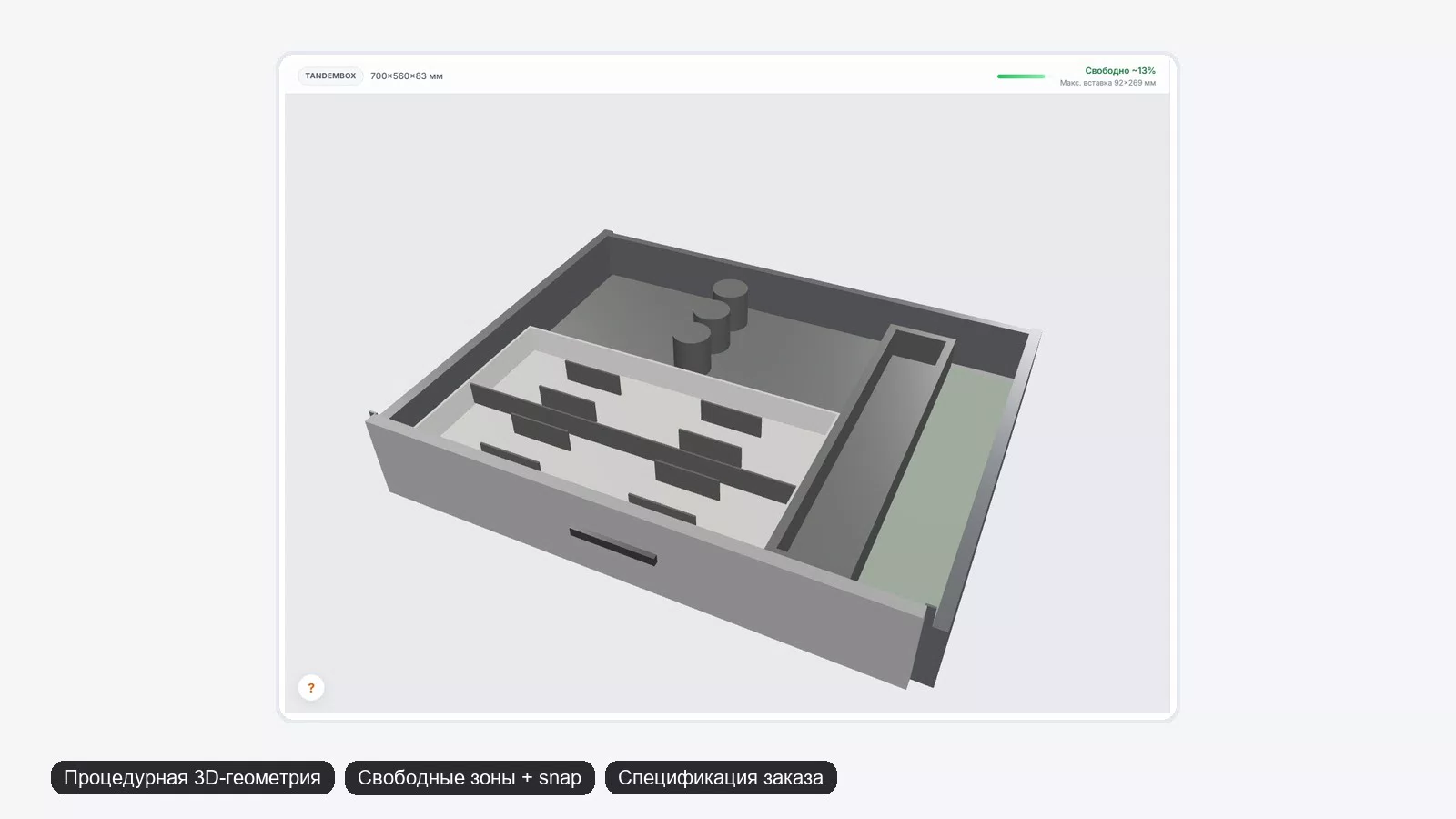Select the front cylinder jar in drawer

pyautogui.click(x=692, y=348)
